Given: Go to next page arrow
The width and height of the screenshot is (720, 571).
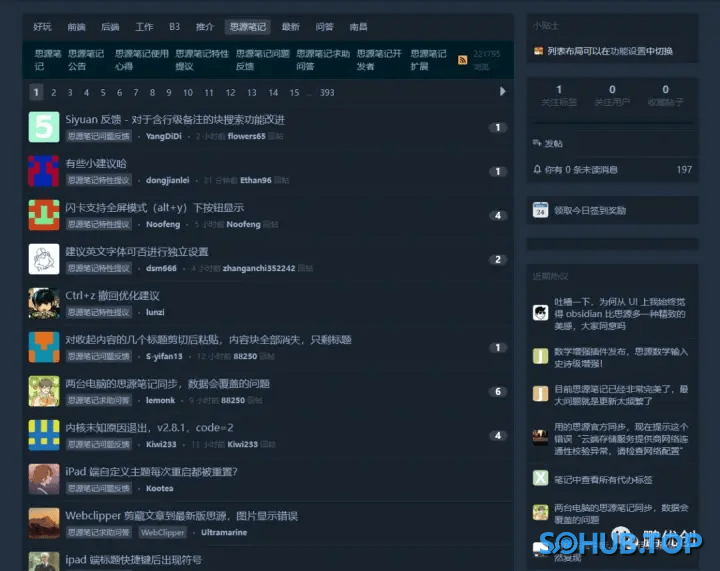Looking at the screenshot, I should pyautogui.click(x=502, y=91).
